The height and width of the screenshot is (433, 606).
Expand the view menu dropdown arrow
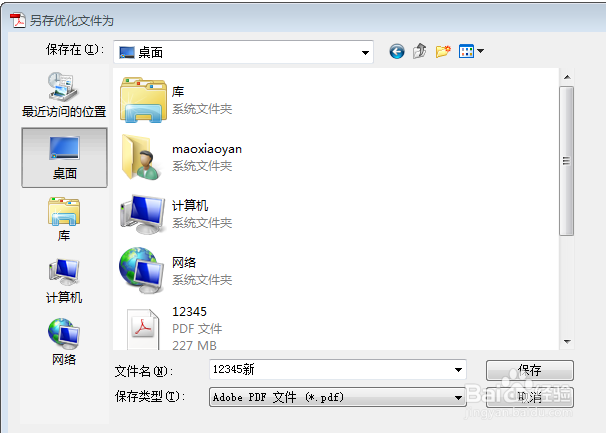(480, 51)
